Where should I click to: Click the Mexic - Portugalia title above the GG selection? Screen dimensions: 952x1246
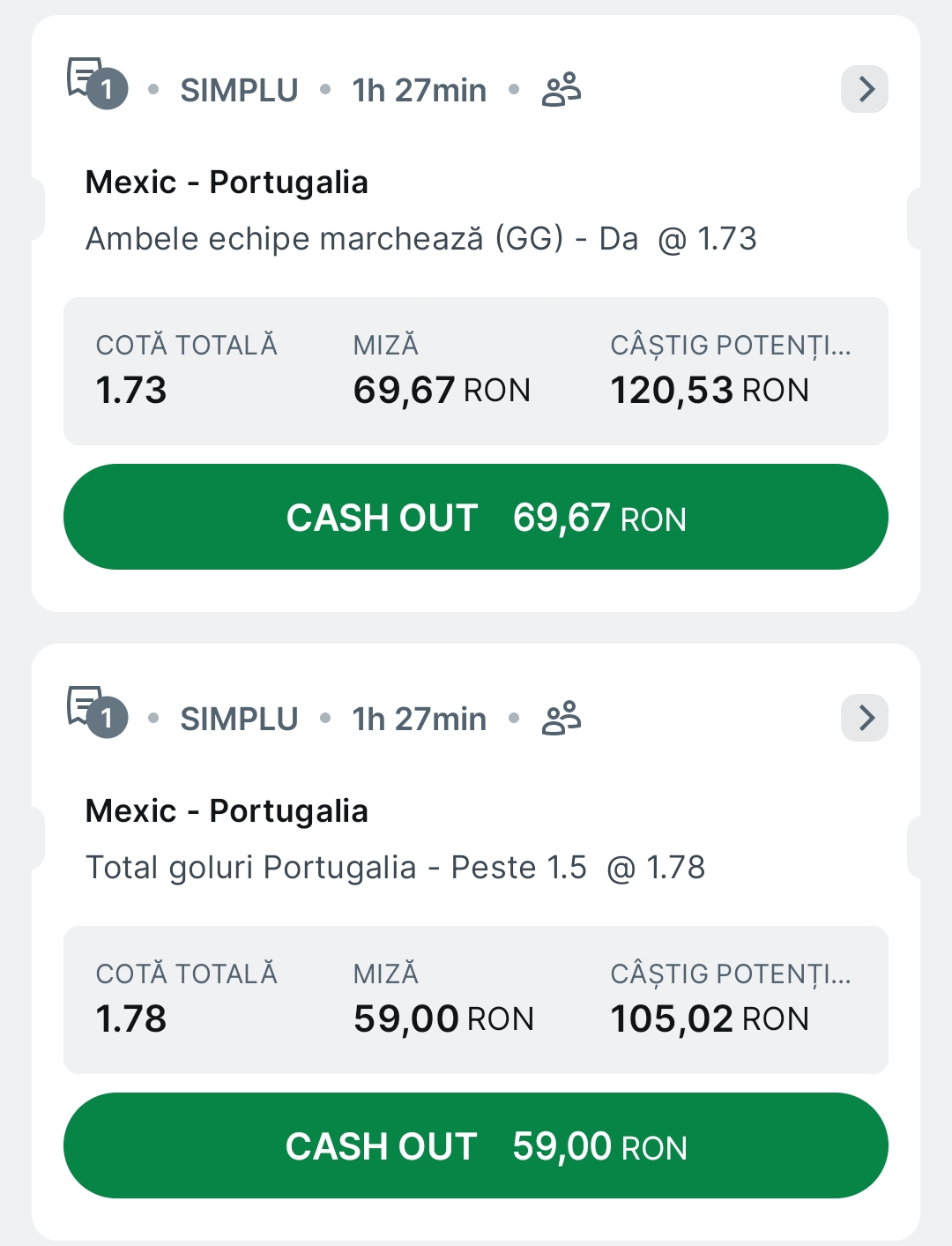(227, 183)
